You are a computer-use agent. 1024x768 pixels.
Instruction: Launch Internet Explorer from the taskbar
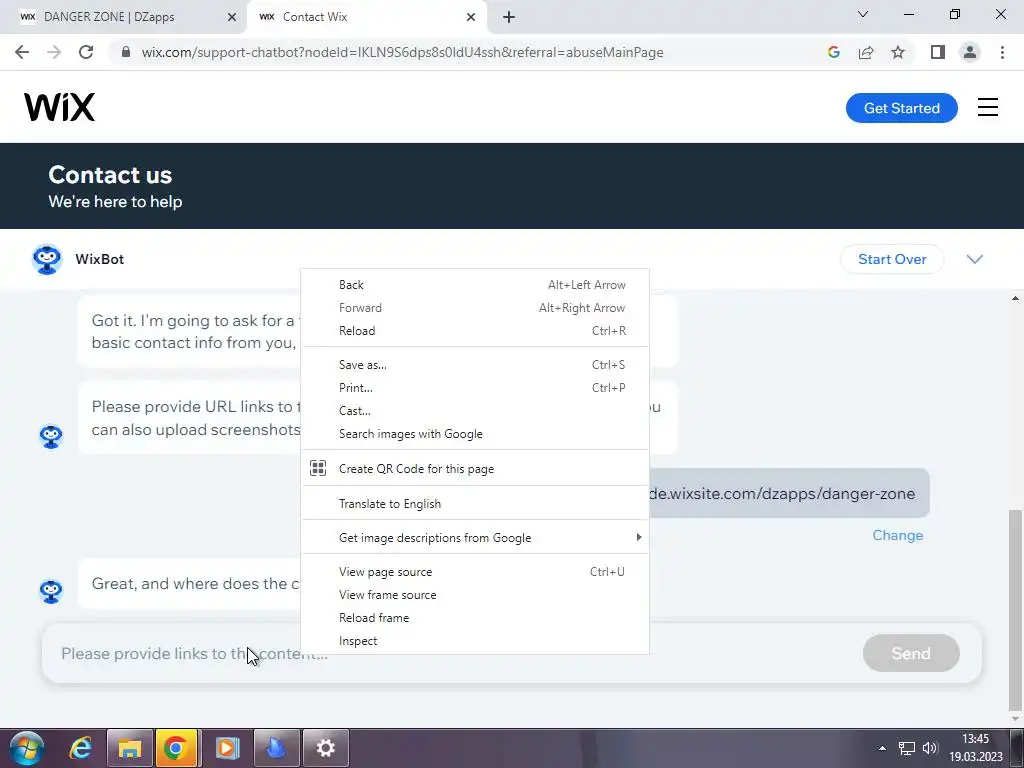pos(80,748)
